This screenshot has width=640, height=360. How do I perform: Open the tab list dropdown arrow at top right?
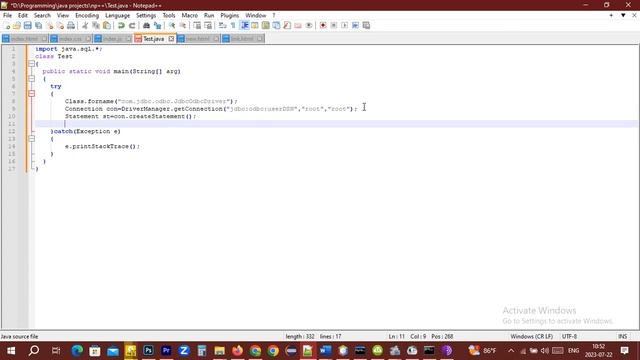coord(623,15)
